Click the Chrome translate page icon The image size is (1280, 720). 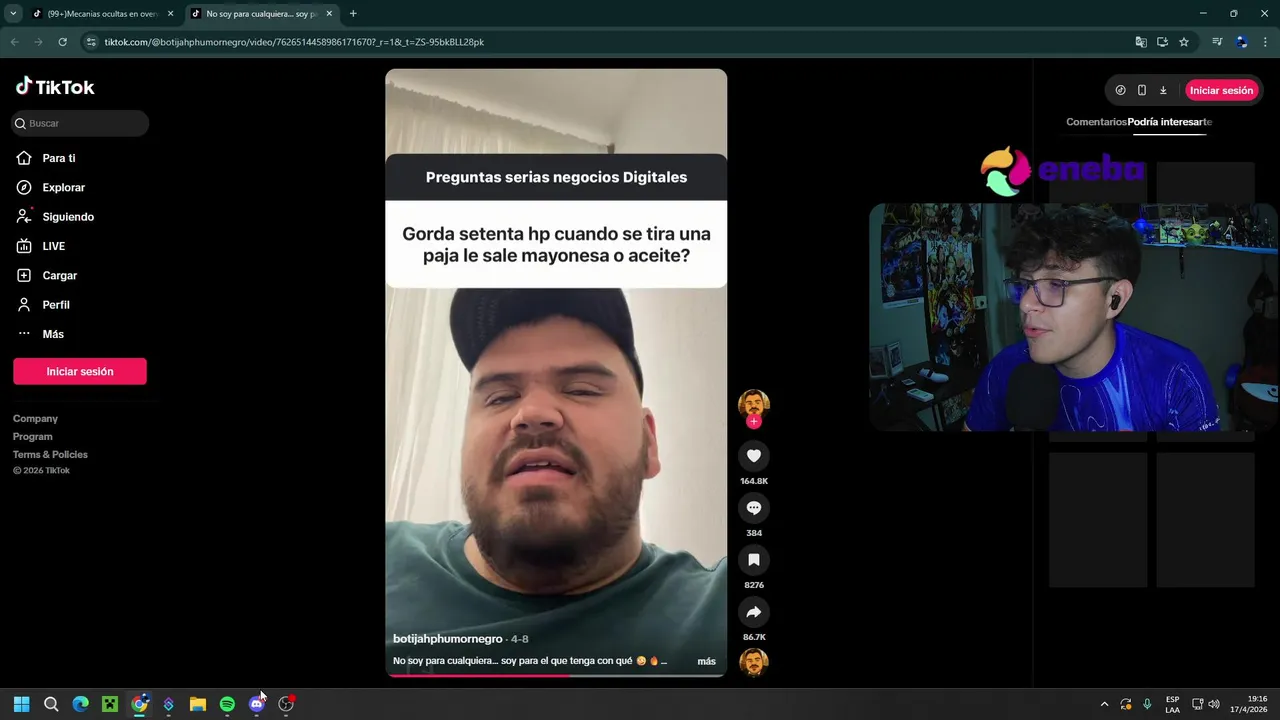(x=1141, y=42)
